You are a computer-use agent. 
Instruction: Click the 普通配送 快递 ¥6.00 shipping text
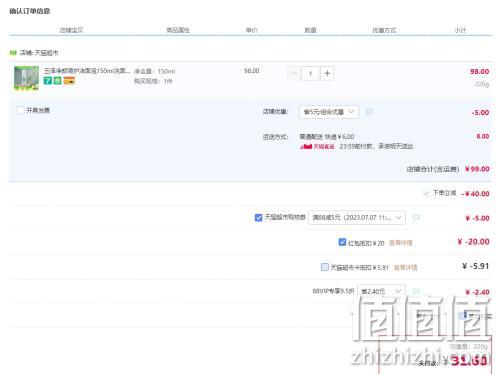click(327, 137)
